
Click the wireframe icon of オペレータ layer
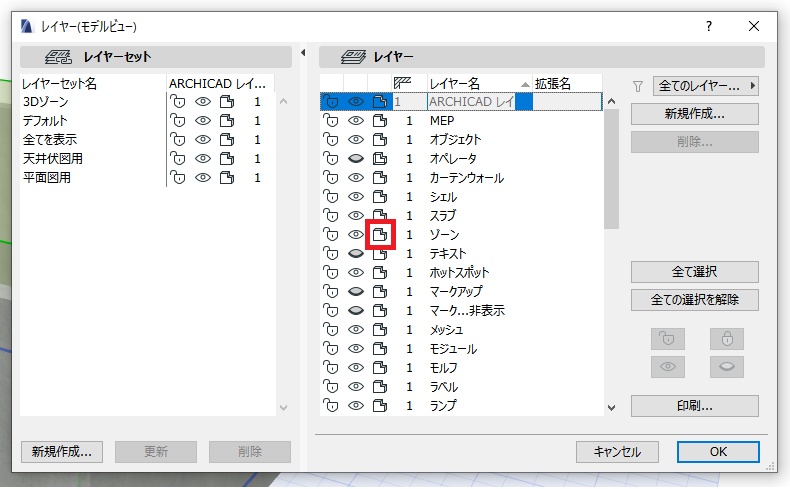[x=380, y=159]
